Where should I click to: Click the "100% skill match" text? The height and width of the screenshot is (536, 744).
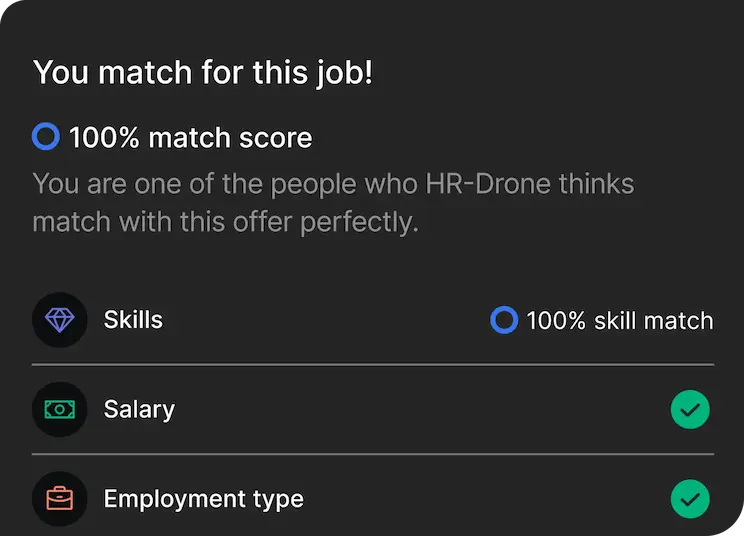[620, 321]
